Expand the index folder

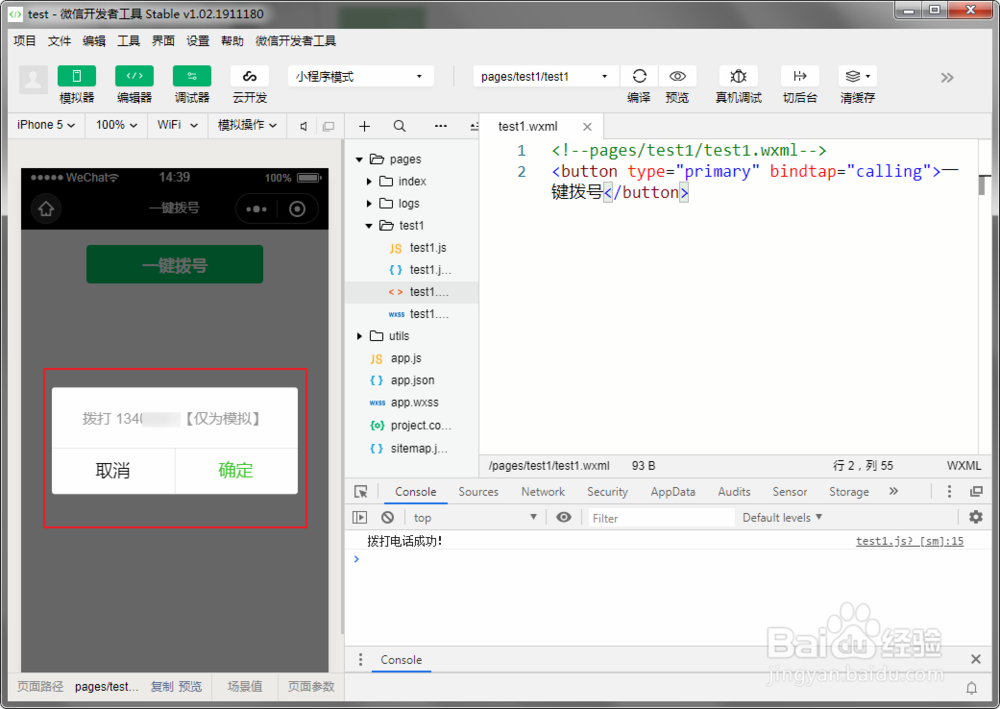(369, 182)
